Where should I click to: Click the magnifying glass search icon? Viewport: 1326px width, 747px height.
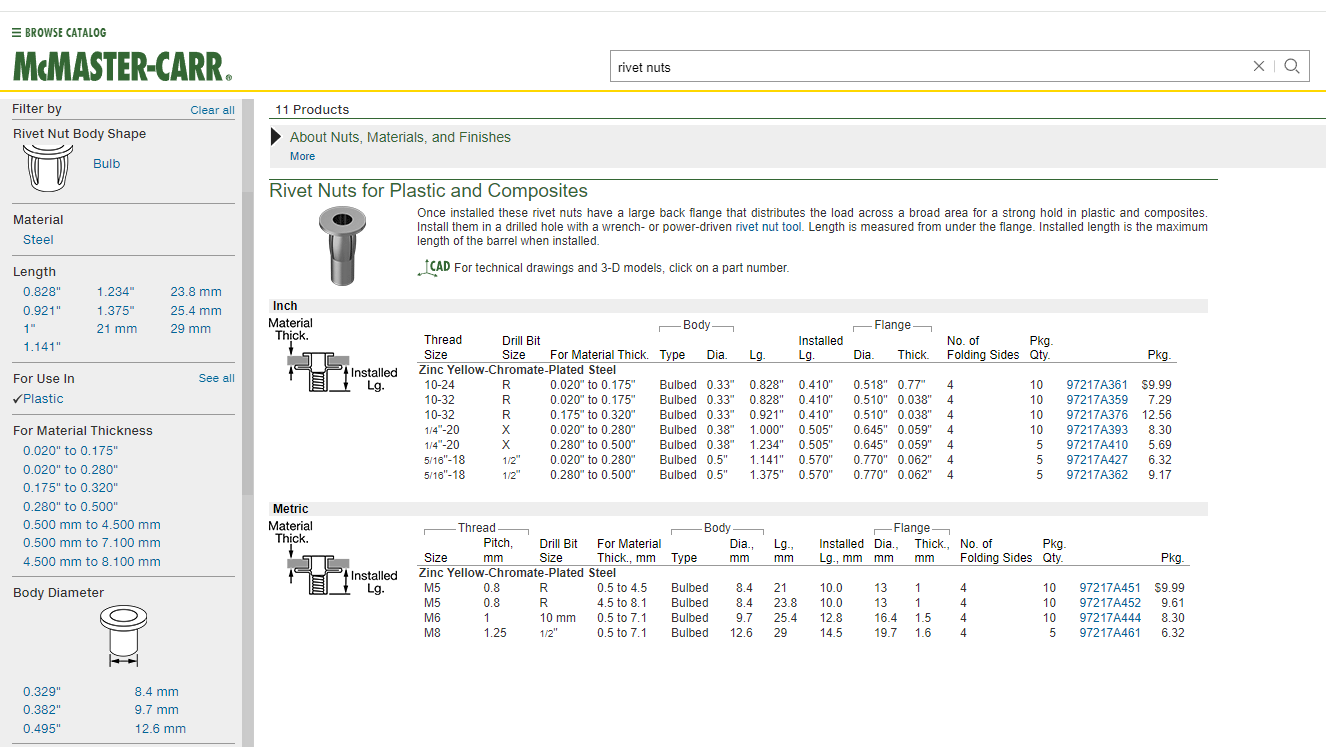pyautogui.click(x=1292, y=66)
